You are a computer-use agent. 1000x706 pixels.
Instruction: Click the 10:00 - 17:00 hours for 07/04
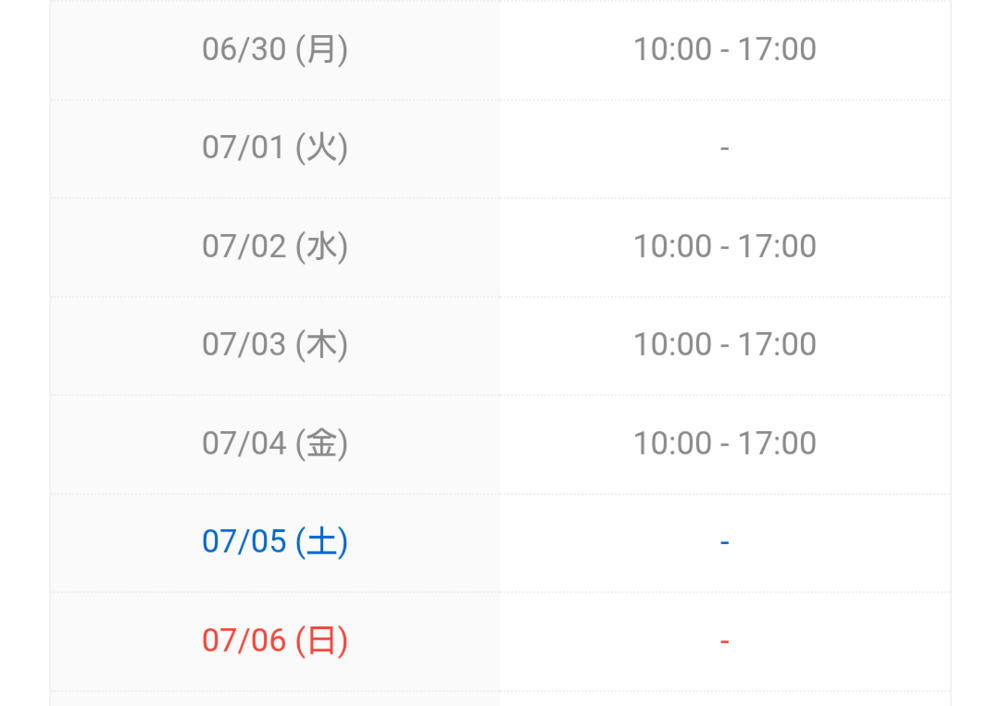(x=724, y=444)
